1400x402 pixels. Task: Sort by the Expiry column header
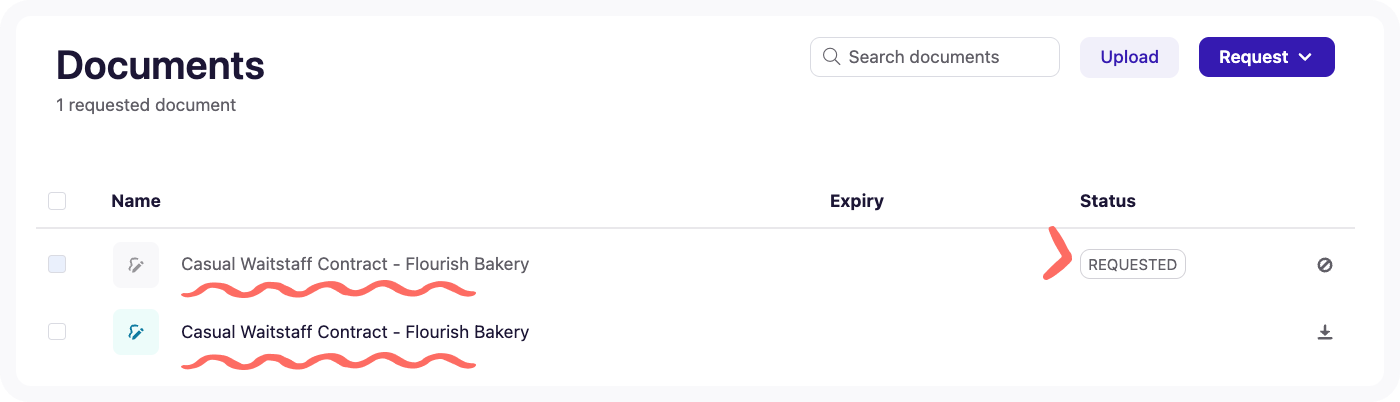click(856, 201)
